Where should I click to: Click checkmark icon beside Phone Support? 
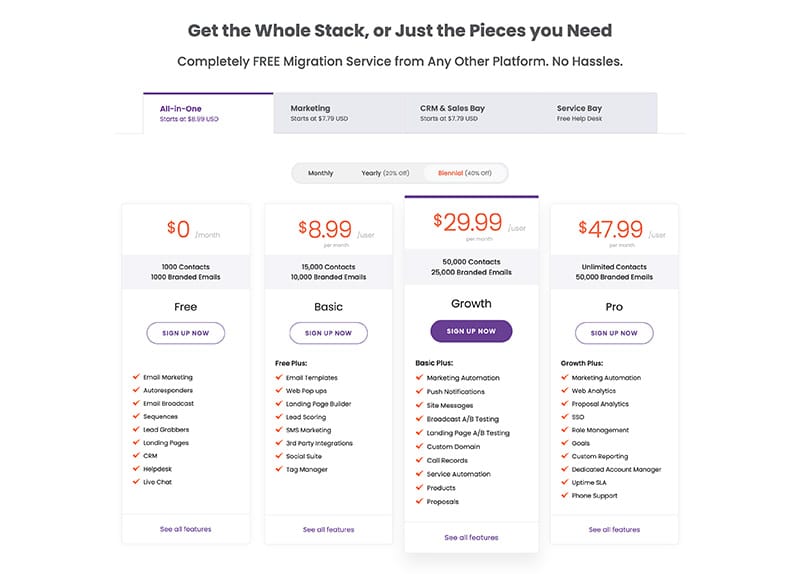click(565, 495)
